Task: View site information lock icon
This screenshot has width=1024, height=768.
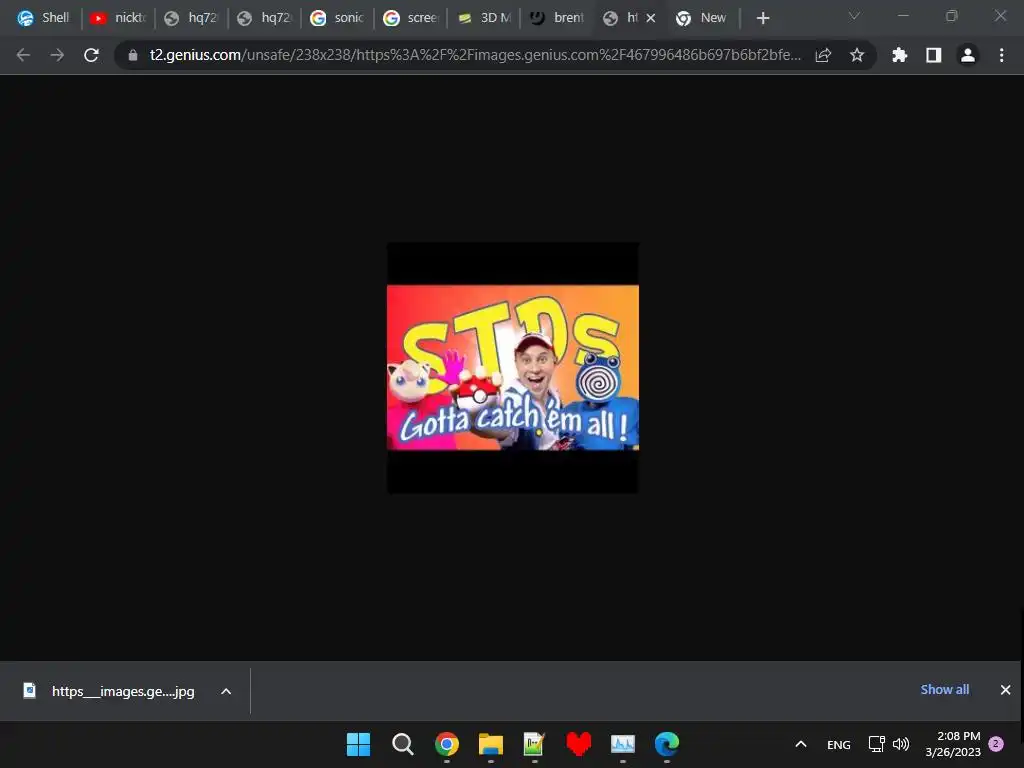Action: 133,56
